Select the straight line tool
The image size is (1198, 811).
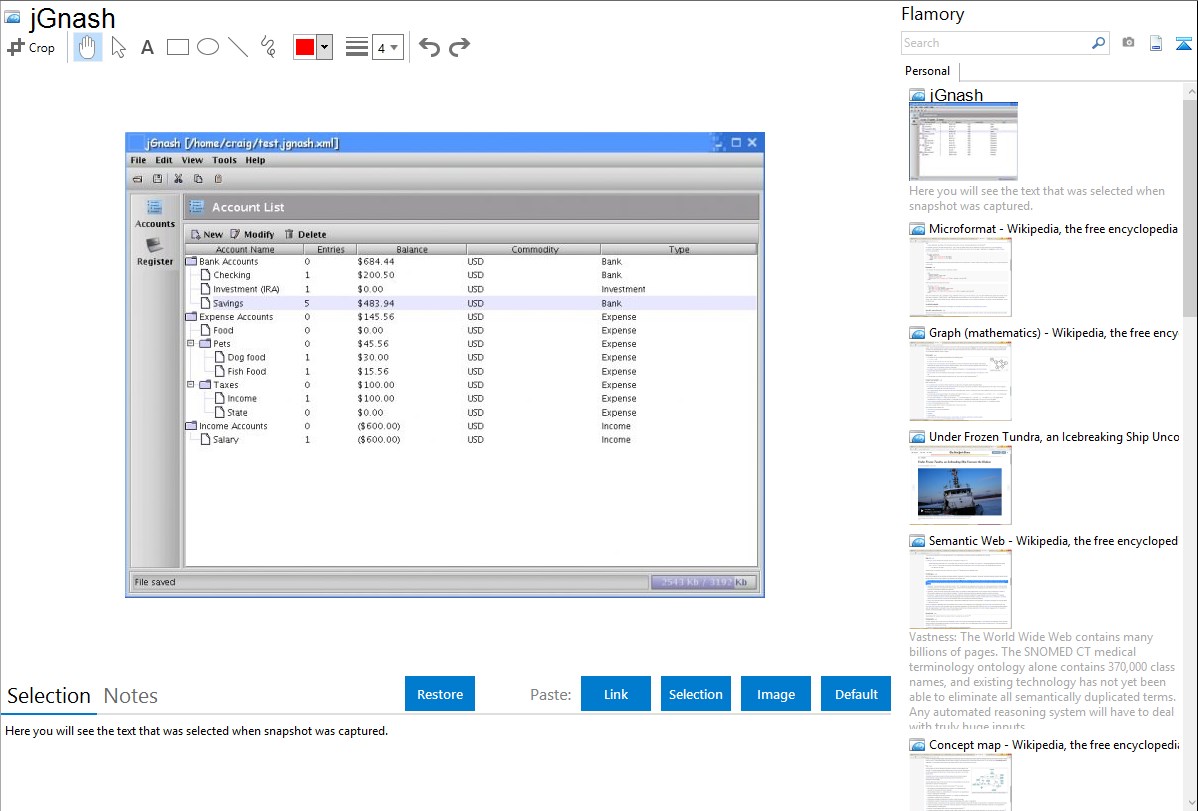pos(238,47)
